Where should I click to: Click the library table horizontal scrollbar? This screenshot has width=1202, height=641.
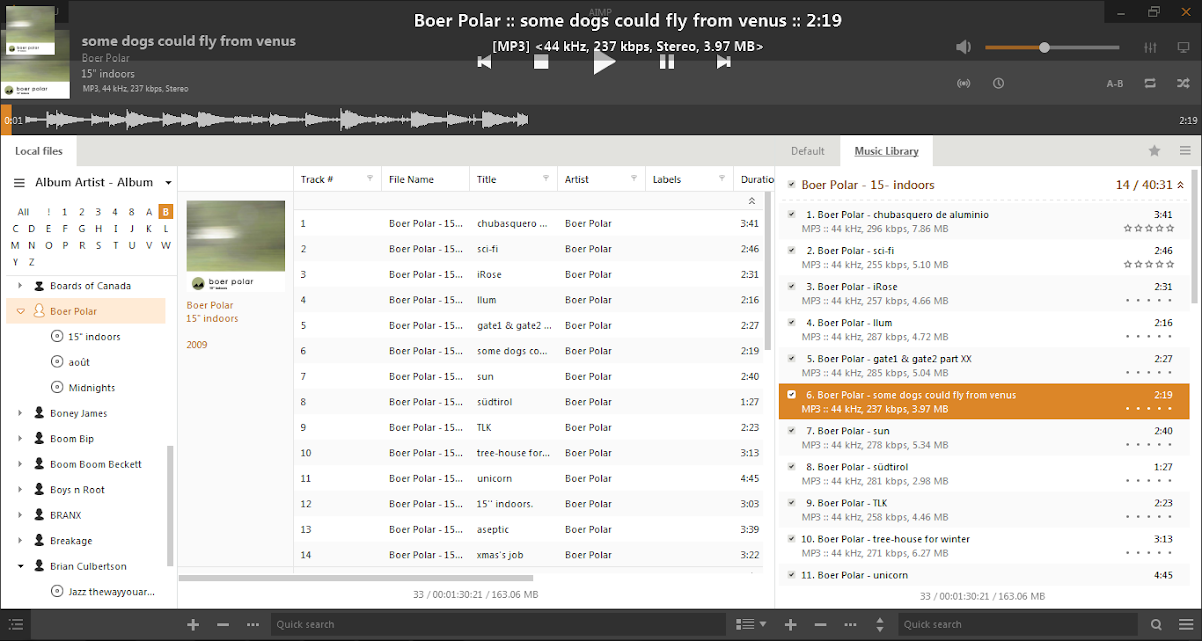tap(356, 577)
